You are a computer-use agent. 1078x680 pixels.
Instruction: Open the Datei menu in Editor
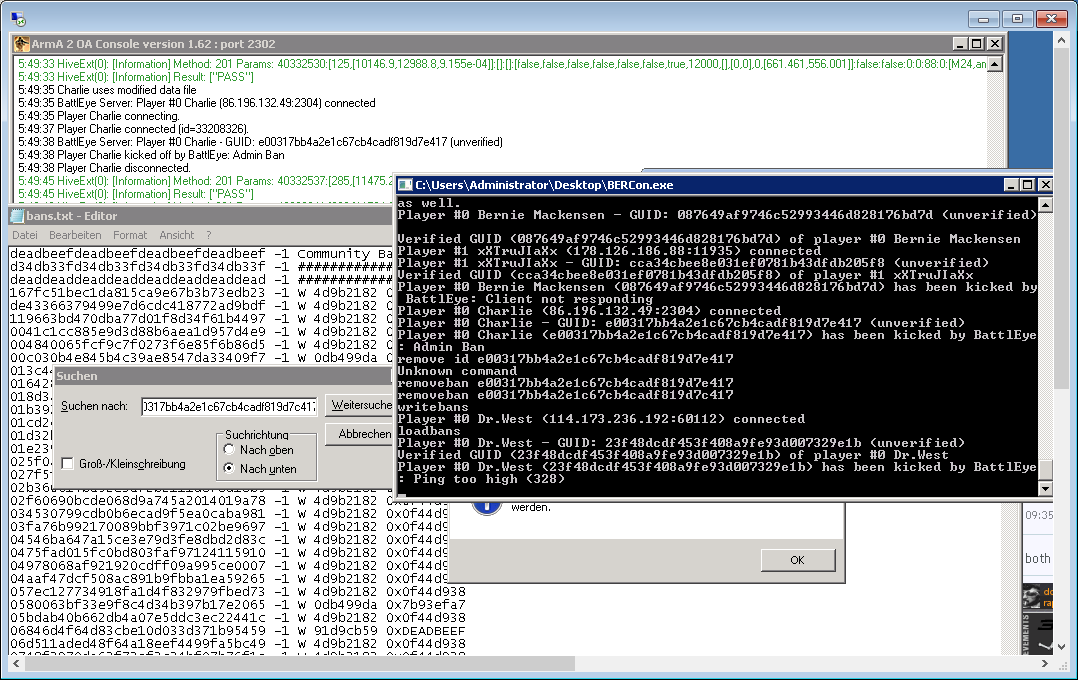coord(24,235)
